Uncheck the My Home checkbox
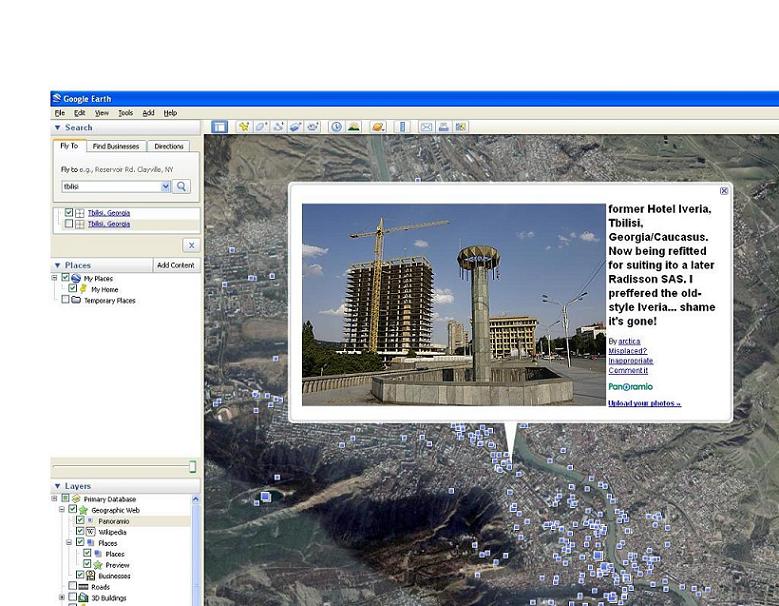Image resolution: width=779 pixels, height=606 pixels. (x=73, y=288)
